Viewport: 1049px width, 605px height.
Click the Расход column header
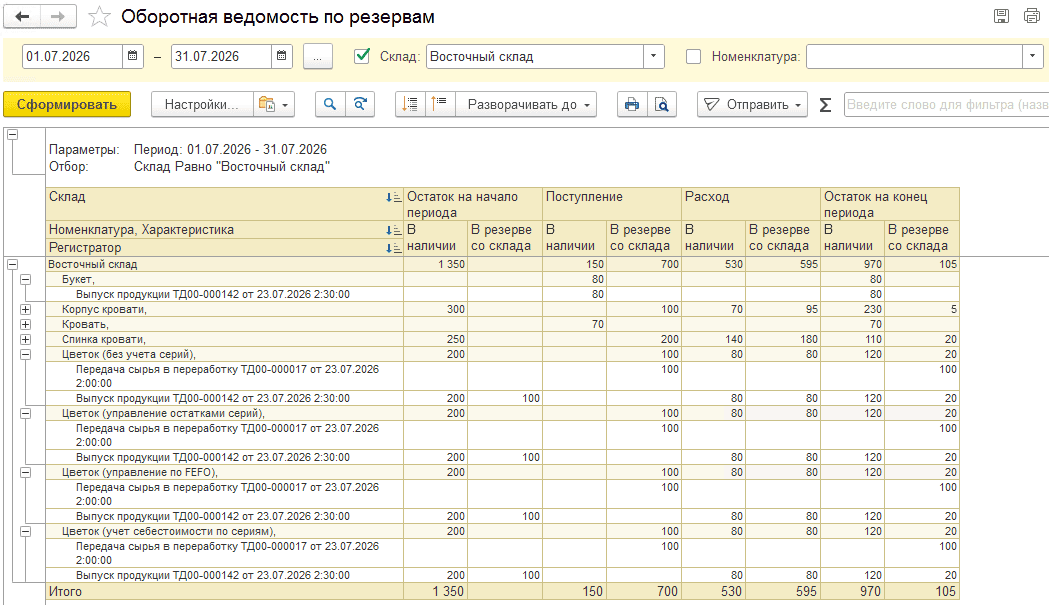pyautogui.click(x=751, y=204)
